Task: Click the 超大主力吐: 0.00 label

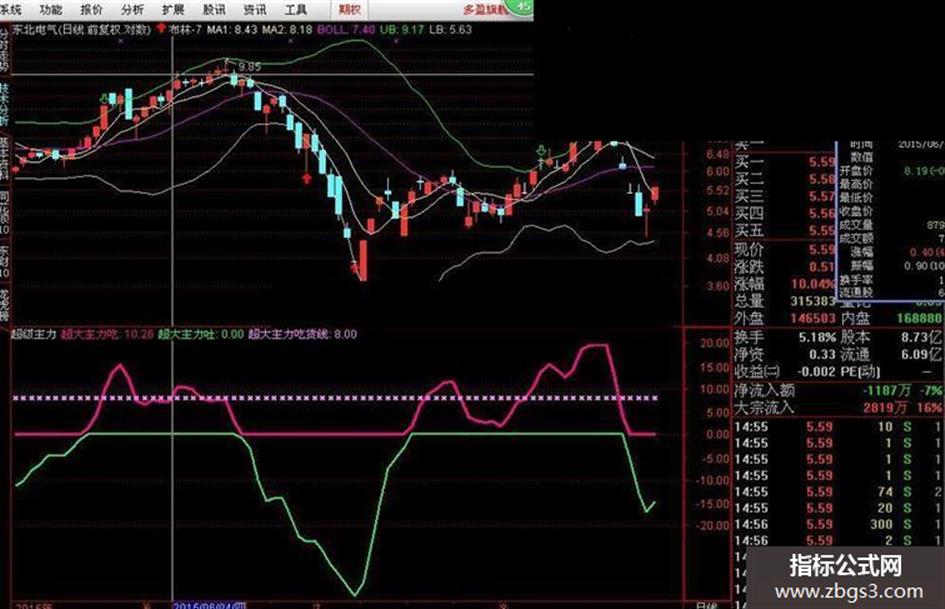Action: (201, 333)
